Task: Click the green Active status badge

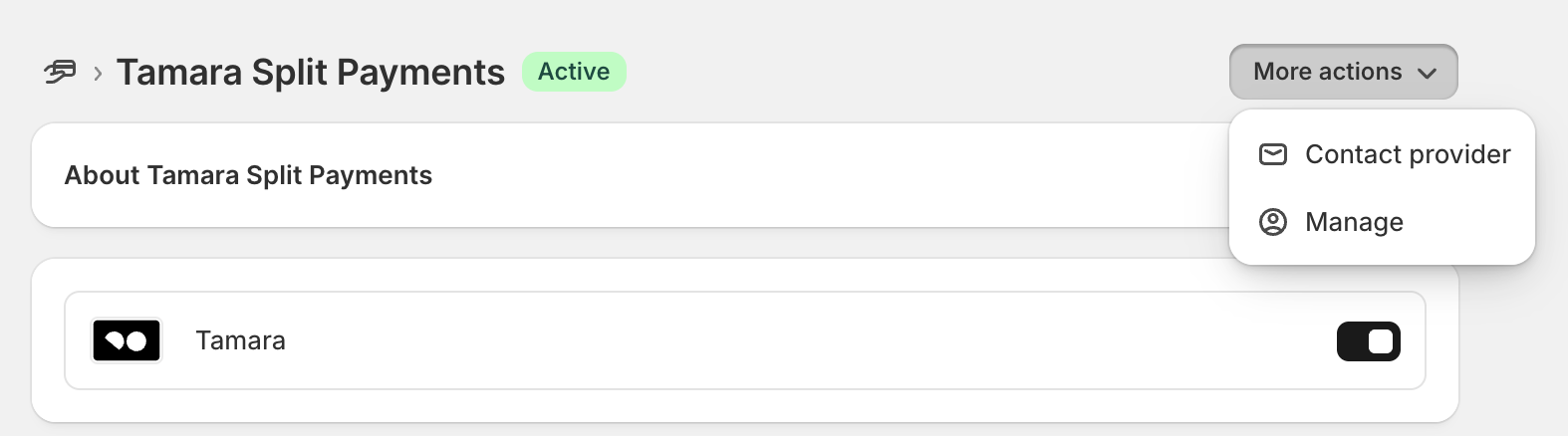Action: (574, 72)
